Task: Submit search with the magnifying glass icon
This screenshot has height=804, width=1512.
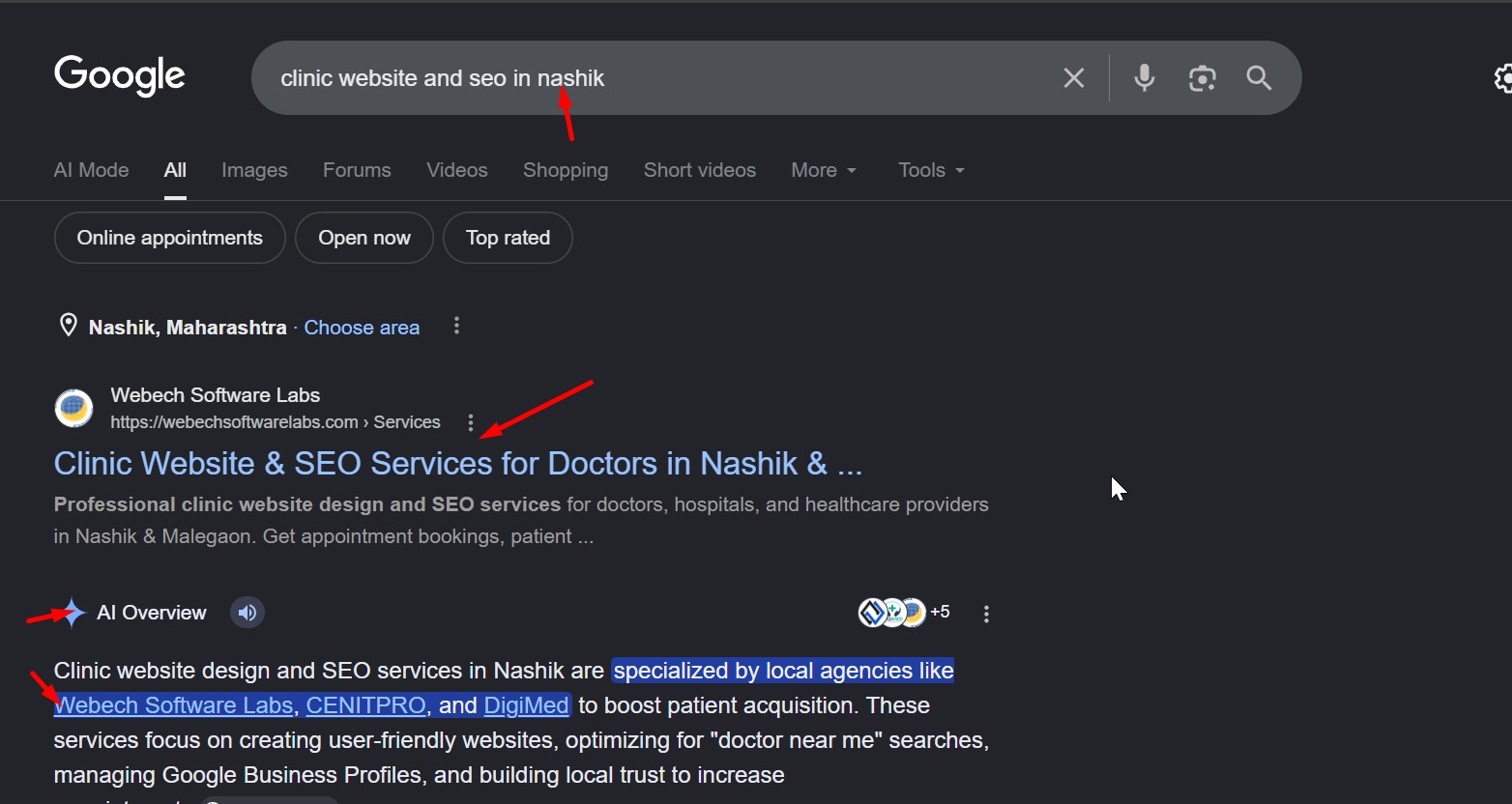Action: pyautogui.click(x=1259, y=78)
